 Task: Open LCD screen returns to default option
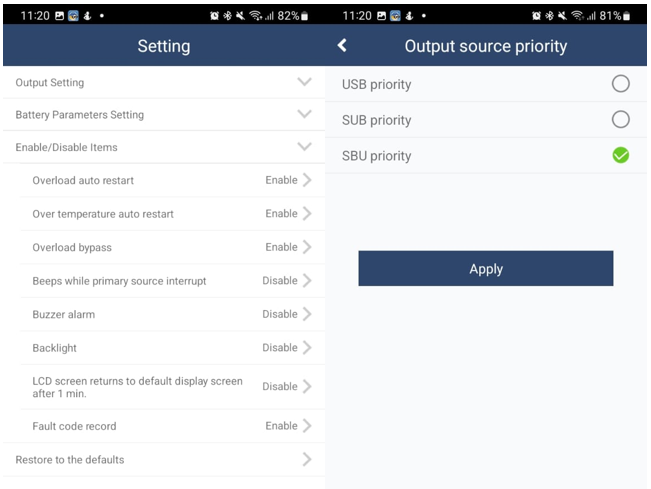tap(137, 387)
